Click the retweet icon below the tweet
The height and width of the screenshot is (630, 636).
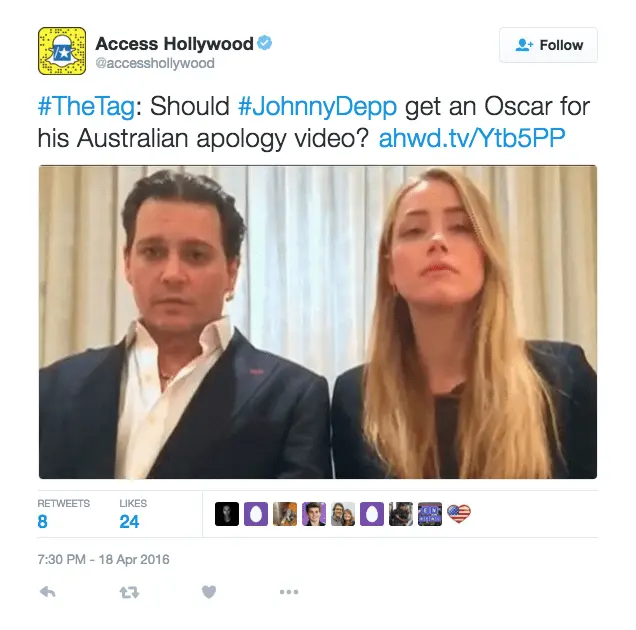(x=129, y=593)
